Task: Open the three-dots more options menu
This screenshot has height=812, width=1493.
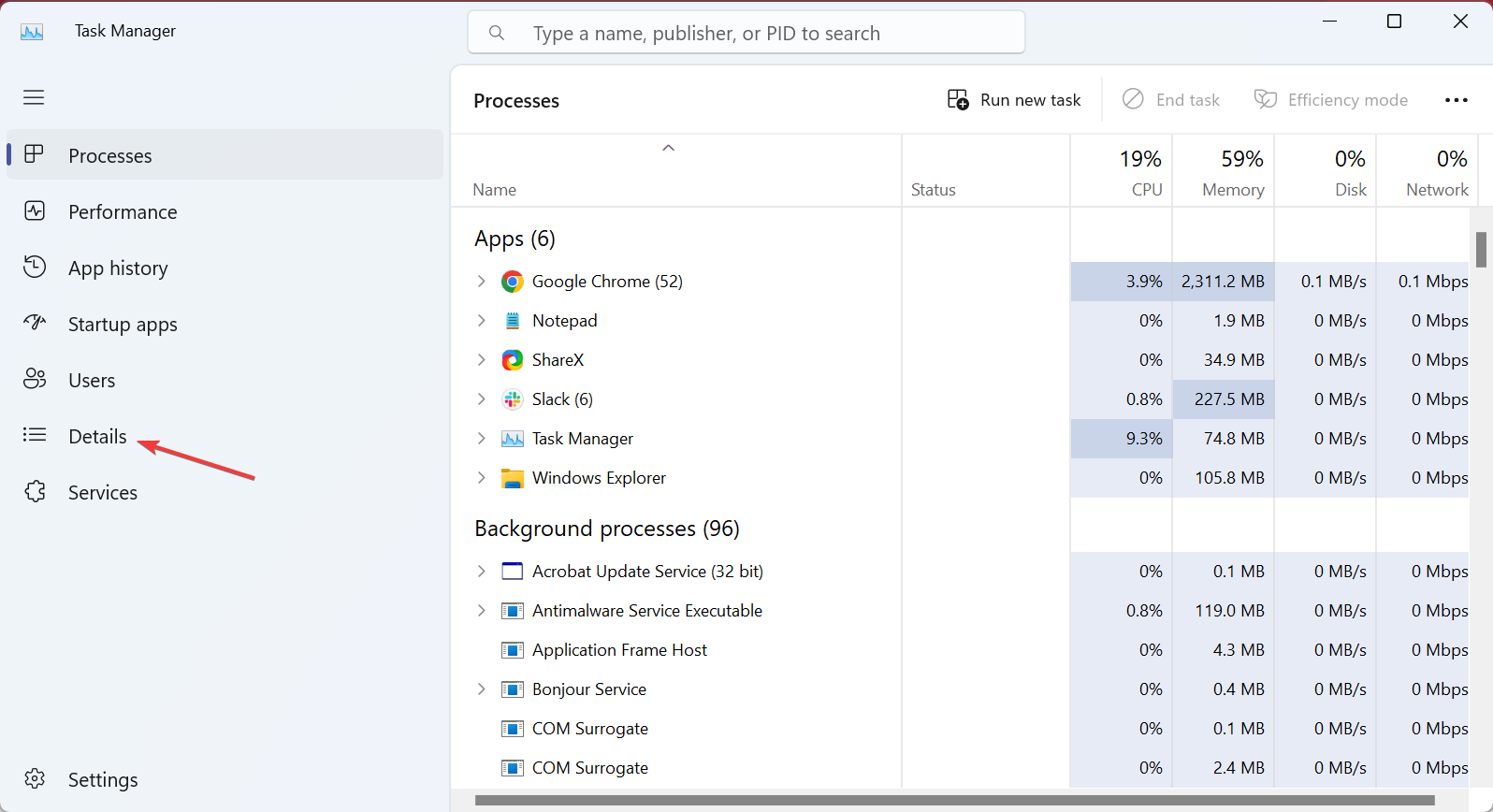Action: click(1456, 100)
